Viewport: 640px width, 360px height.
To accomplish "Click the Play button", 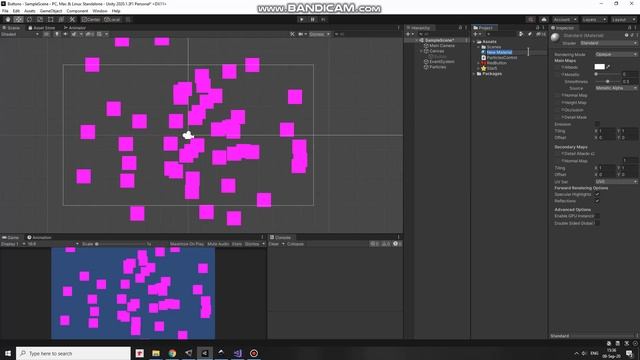I will click(302, 20).
